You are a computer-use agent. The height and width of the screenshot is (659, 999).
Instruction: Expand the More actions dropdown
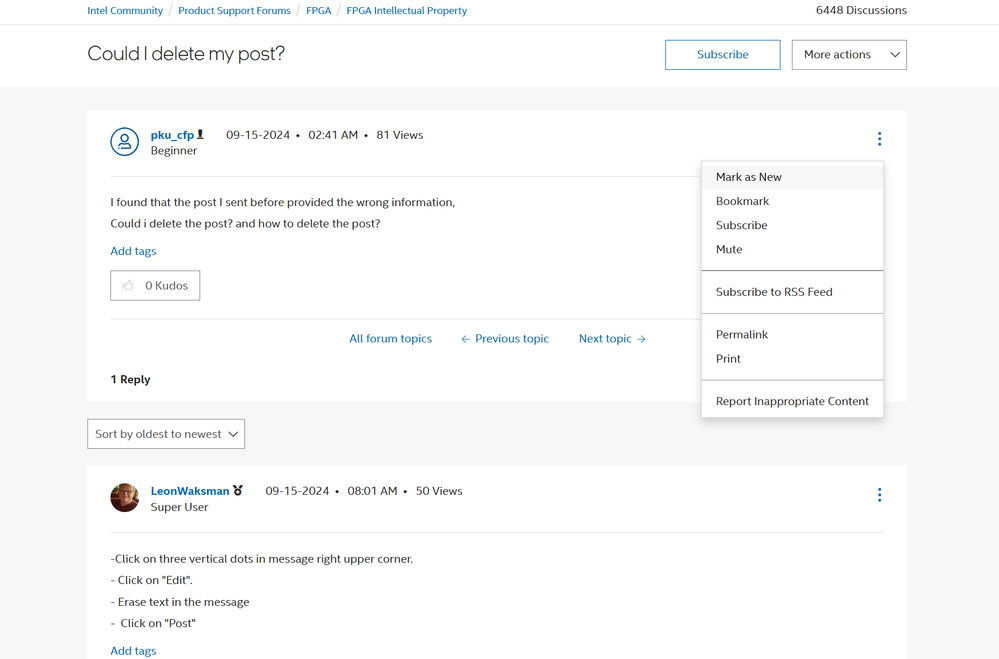tap(849, 55)
